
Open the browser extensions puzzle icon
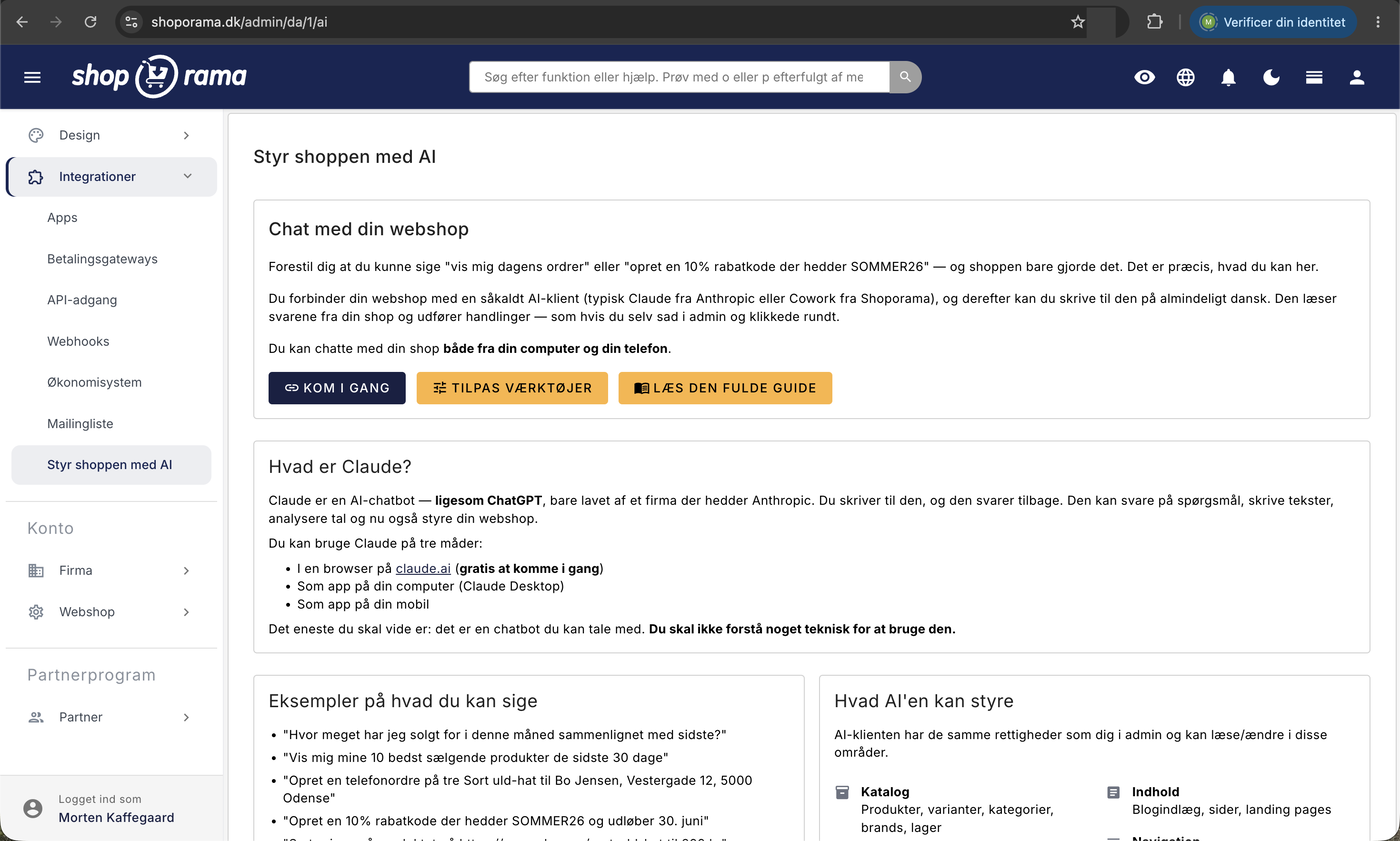[x=1154, y=22]
